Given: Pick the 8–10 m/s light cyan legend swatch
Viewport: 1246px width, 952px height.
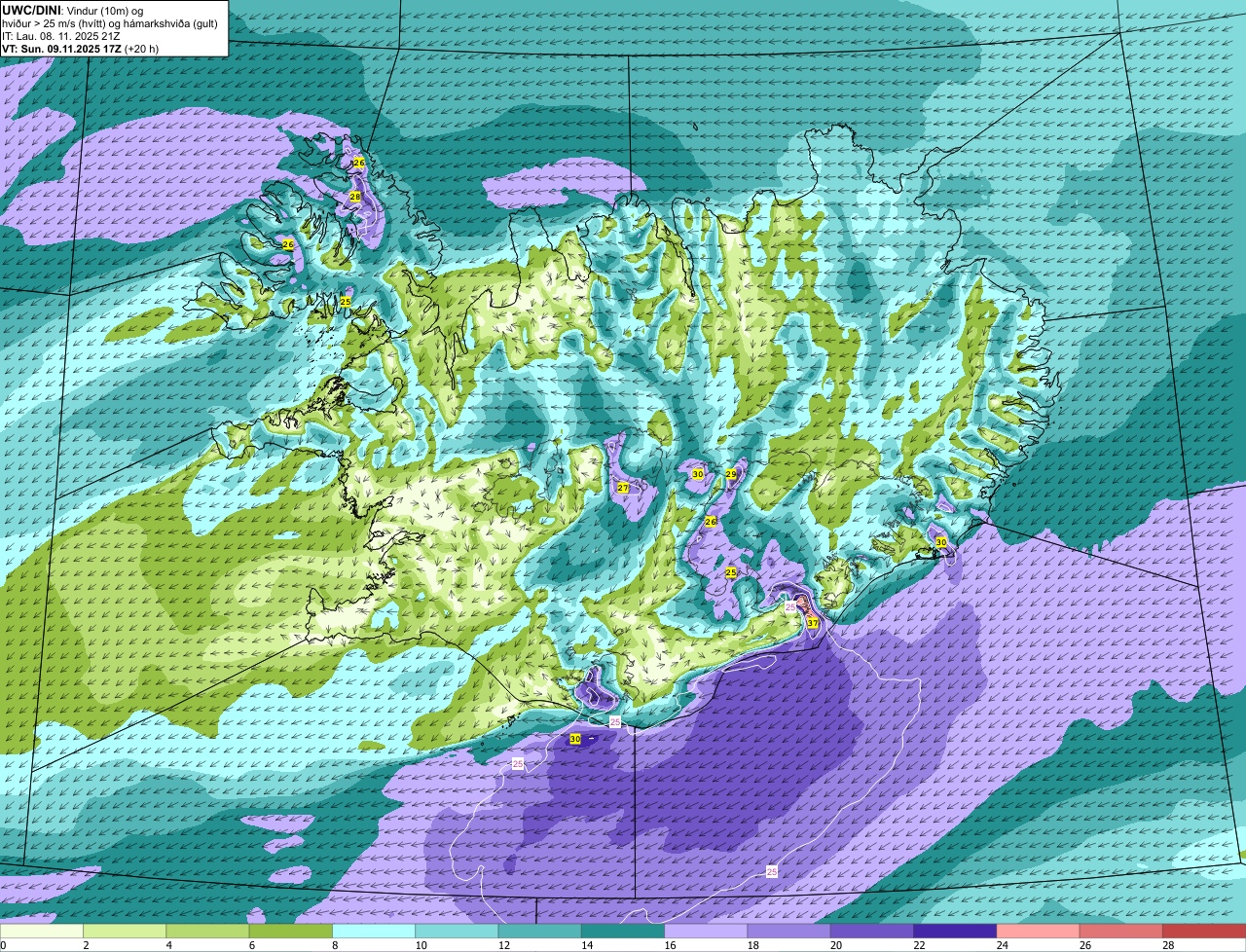Looking at the screenshot, I should 374,932.
